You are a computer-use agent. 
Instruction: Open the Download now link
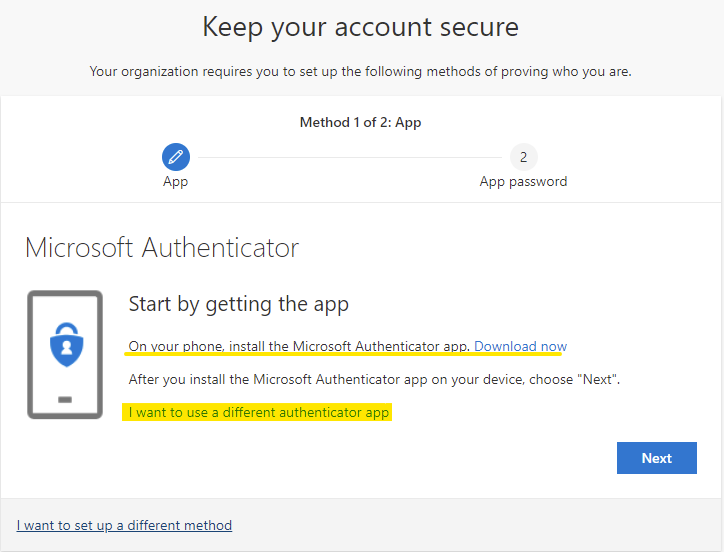pyautogui.click(x=520, y=346)
